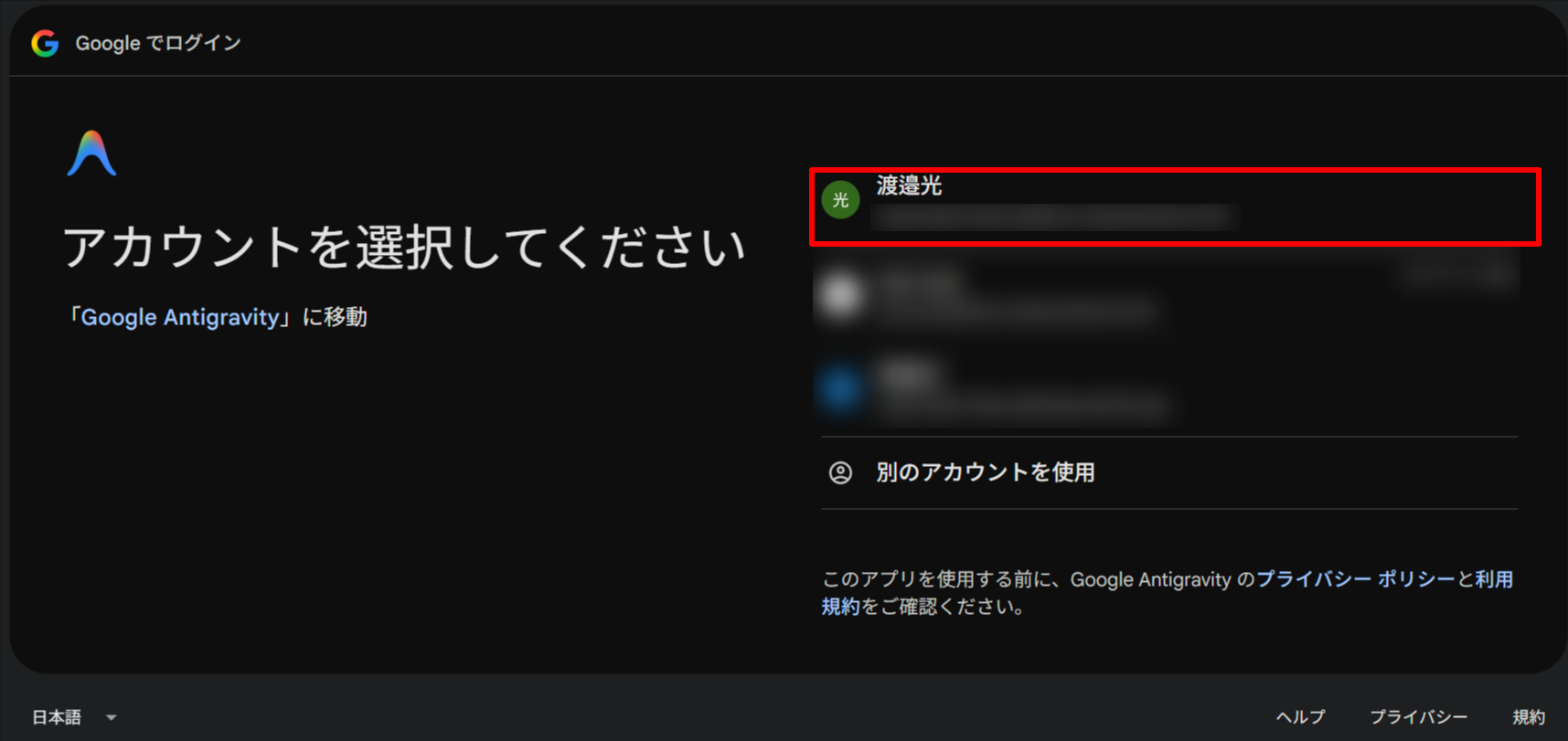The width and height of the screenshot is (1568, 741).
Task: Open the 規約 footer link
Action: (1529, 717)
